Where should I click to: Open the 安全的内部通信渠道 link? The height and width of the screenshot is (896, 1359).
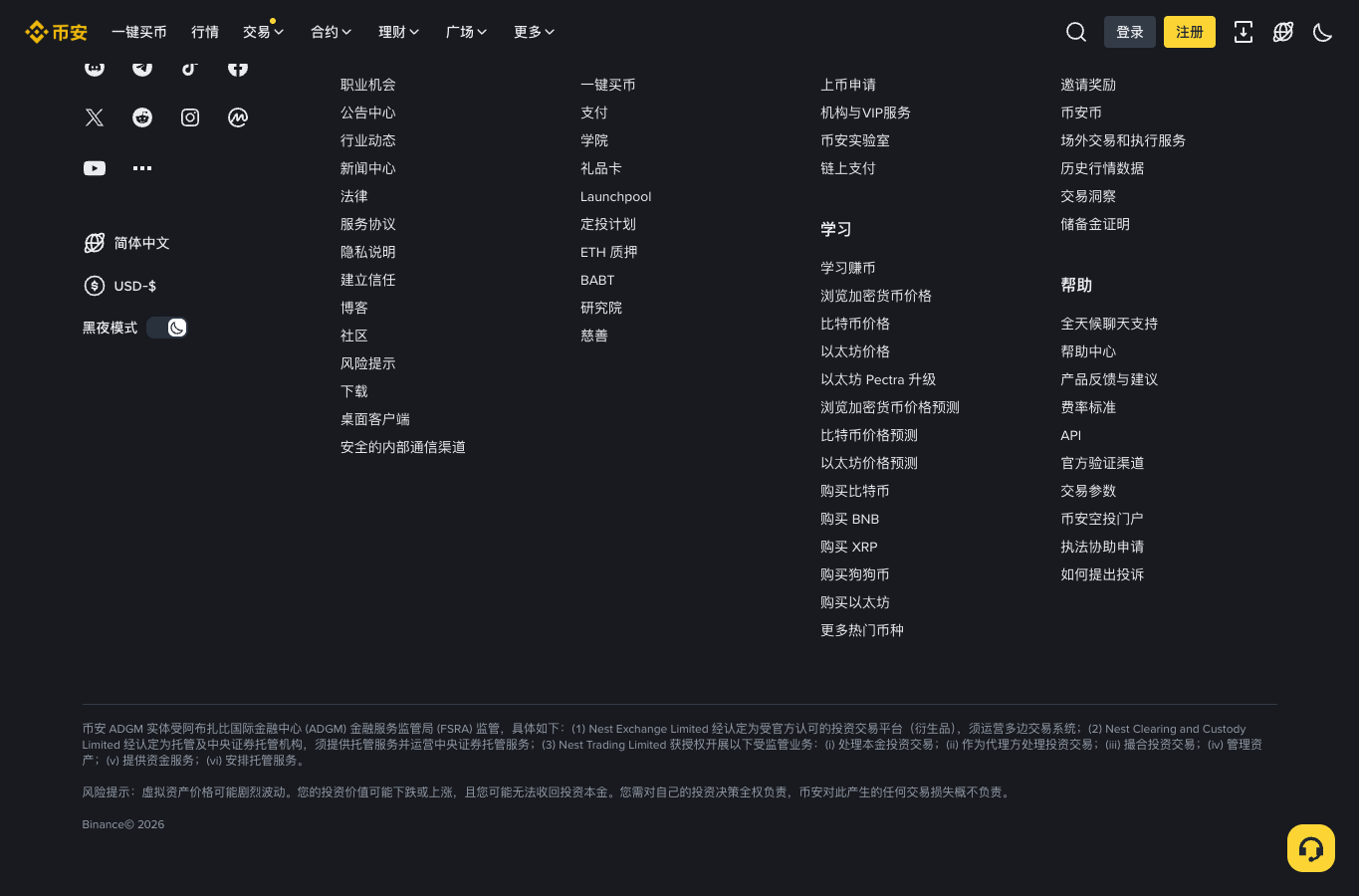403,447
